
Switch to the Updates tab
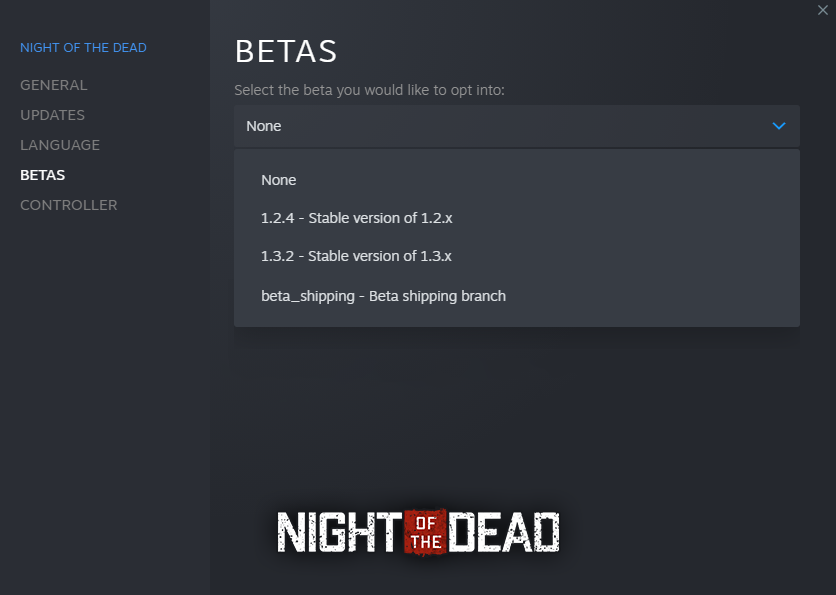[x=52, y=115]
